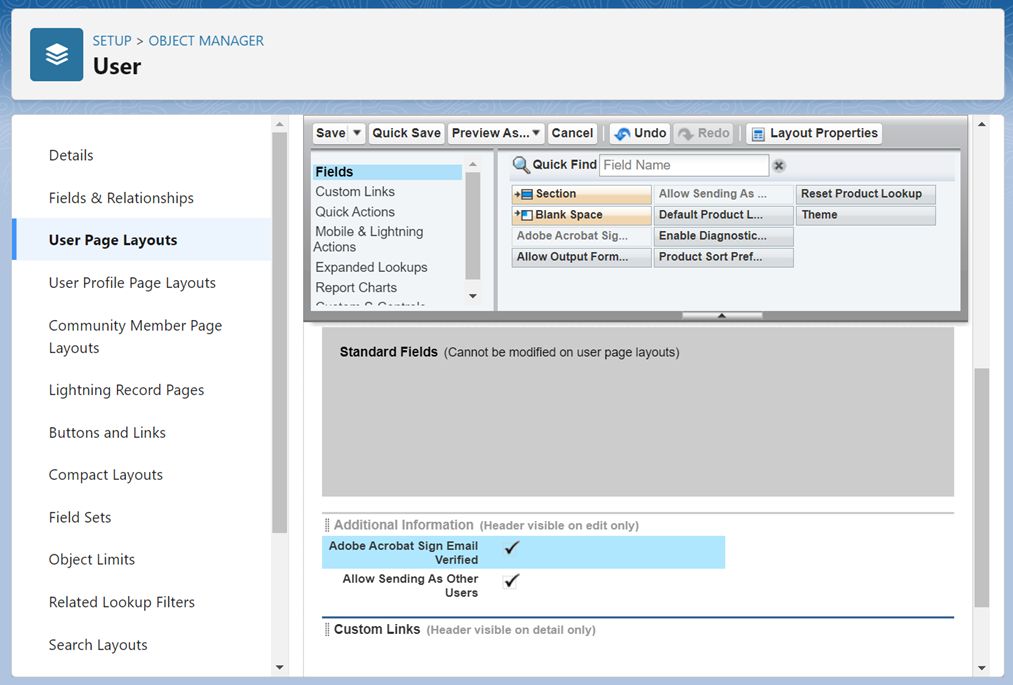
Task: Click the Adobe Acrobat Sign Email Verified checkmark
Action: tap(512, 547)
